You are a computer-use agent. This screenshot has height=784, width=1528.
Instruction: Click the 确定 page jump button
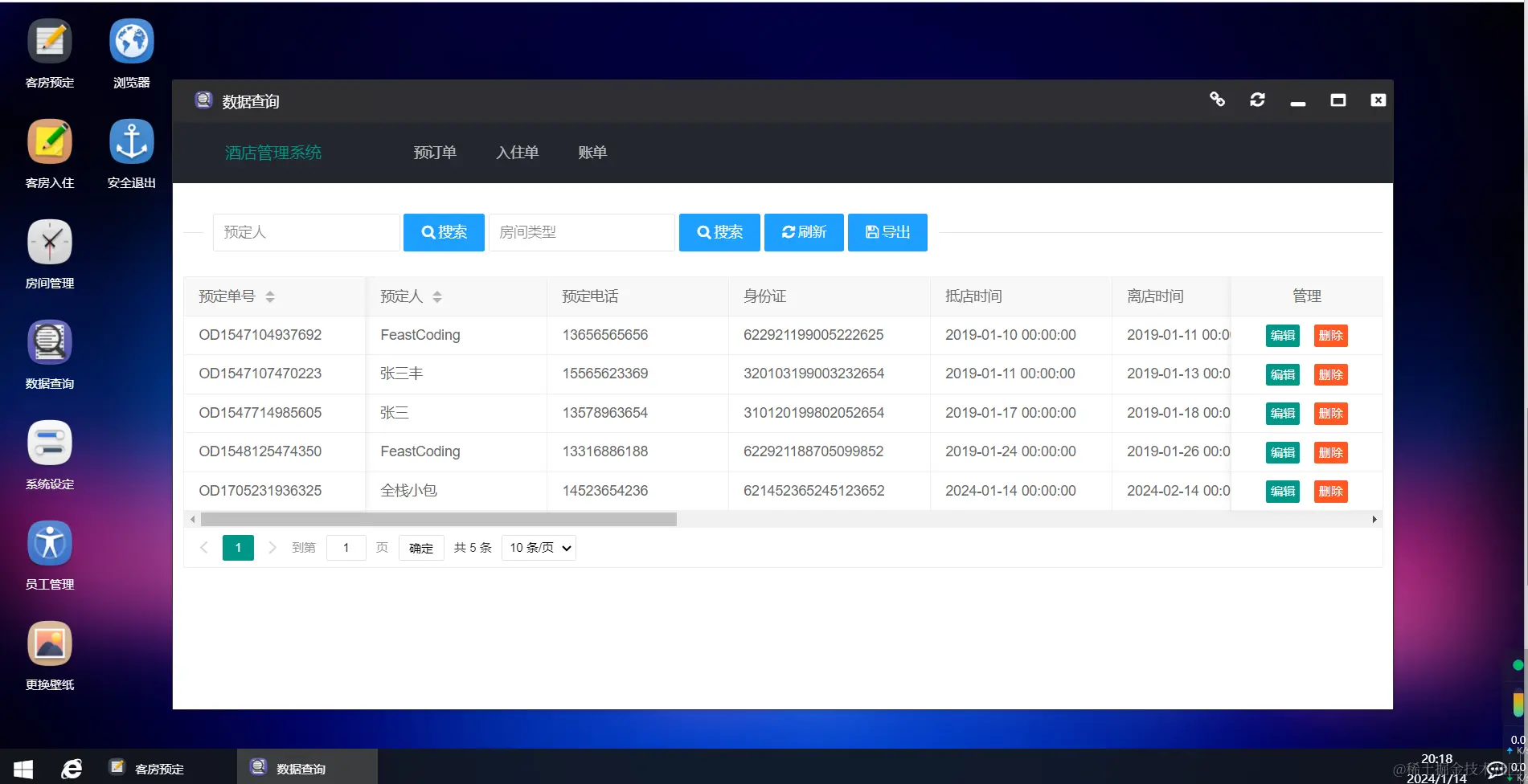click(421, 548)
